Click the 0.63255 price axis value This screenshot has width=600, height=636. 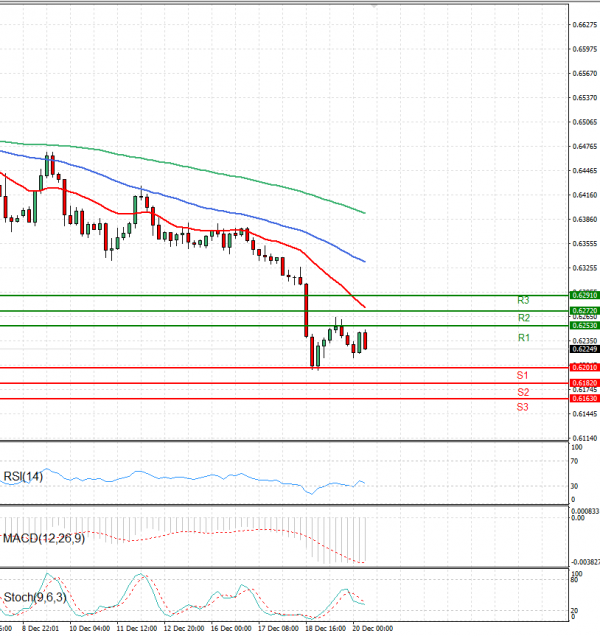(585, 268)
